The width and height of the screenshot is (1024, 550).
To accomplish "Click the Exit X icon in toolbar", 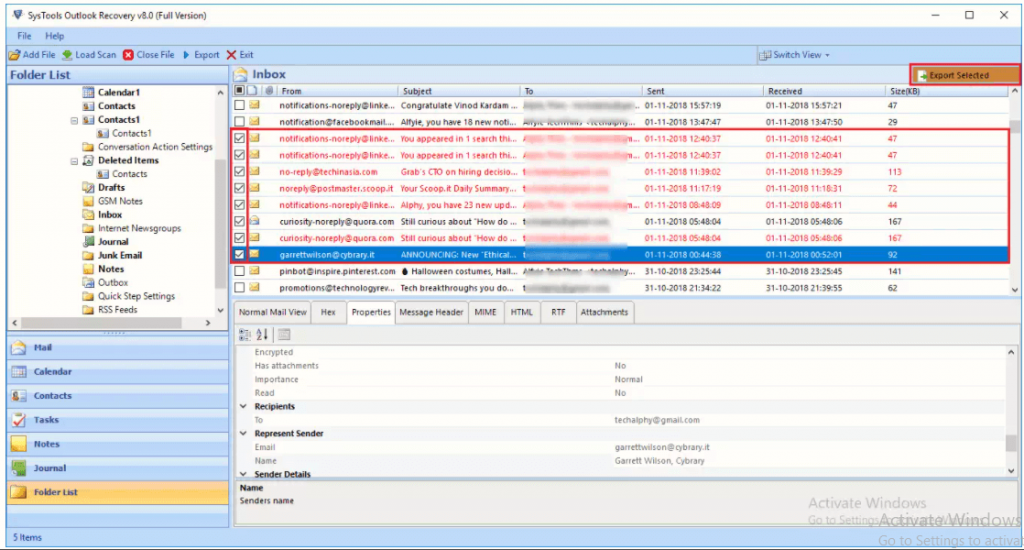I will pyautogui.click(x=231, y=55).
